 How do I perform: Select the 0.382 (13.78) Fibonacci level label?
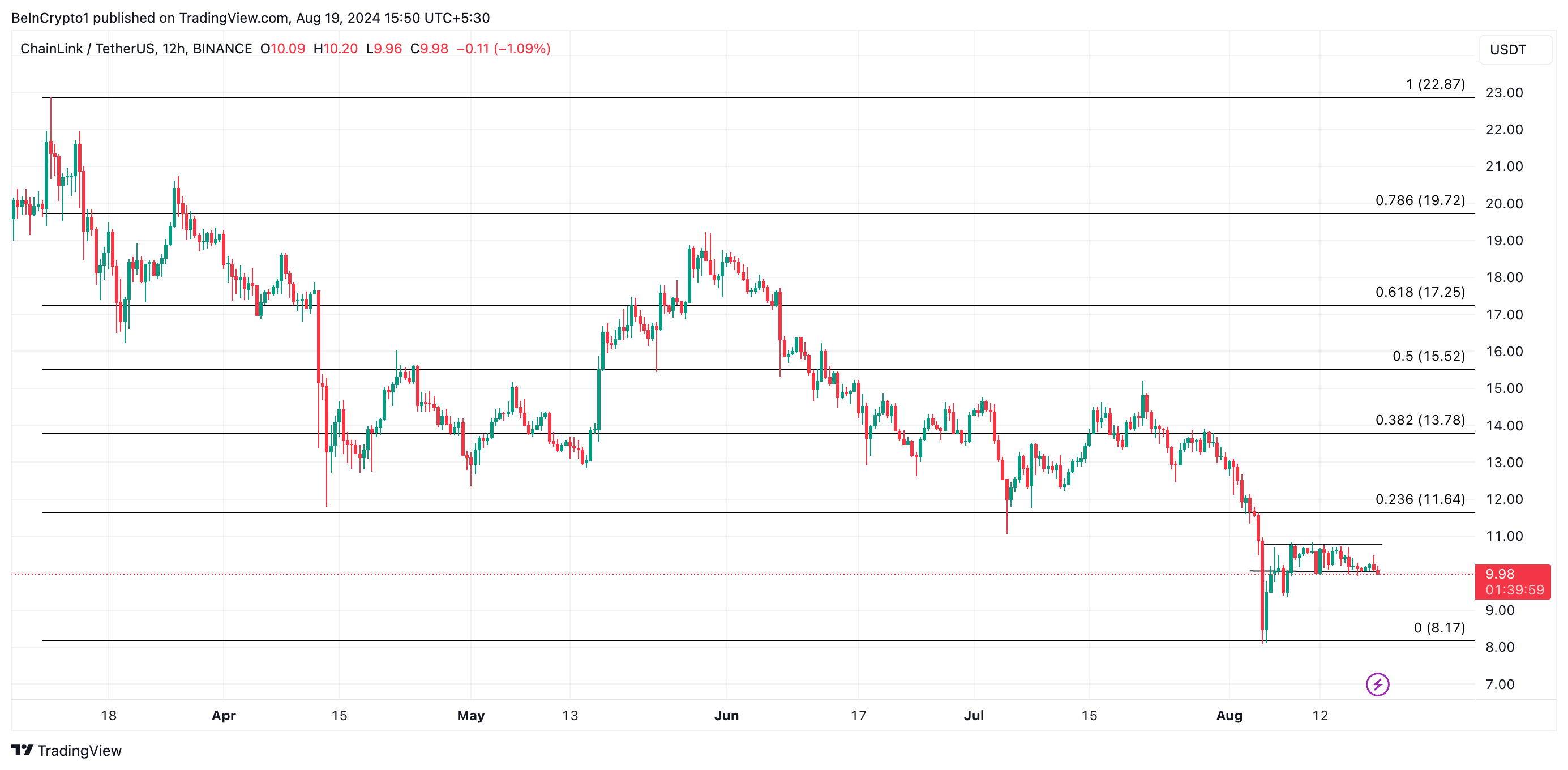pyautogui.click(x=1420, y=420)
